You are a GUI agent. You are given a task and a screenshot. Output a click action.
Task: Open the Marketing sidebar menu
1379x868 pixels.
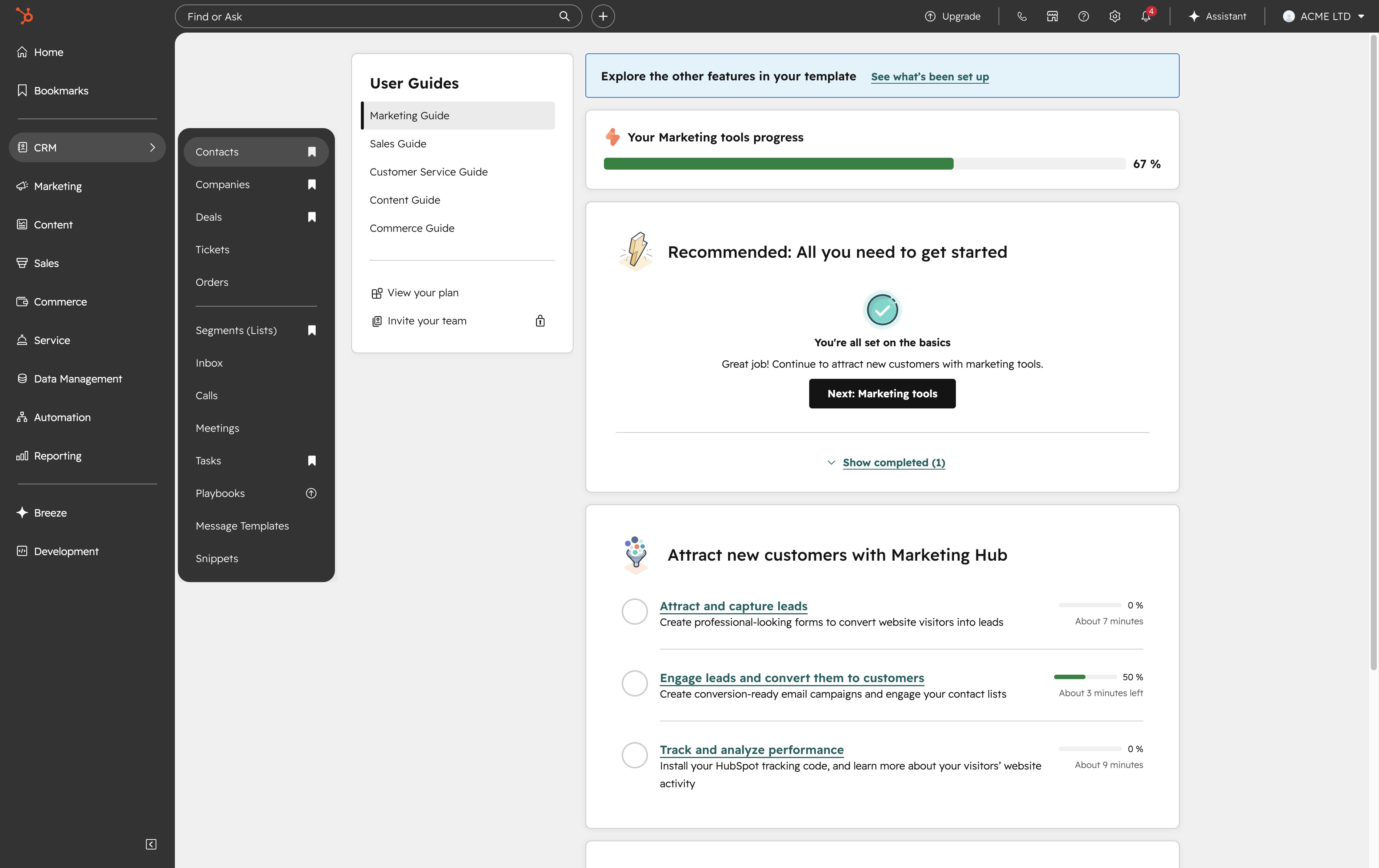click(87, 186)
